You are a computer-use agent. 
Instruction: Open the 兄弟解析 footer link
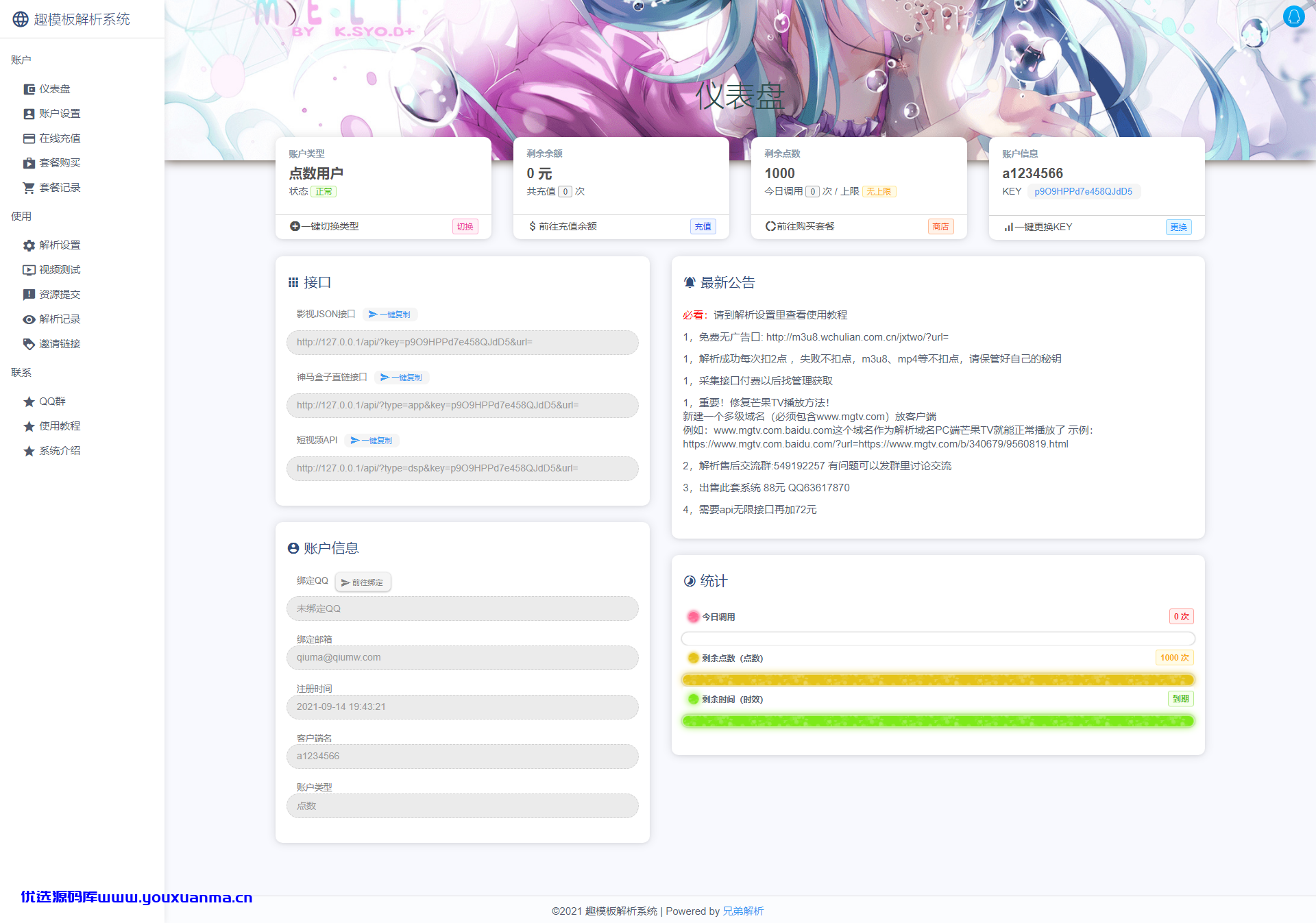743,911
